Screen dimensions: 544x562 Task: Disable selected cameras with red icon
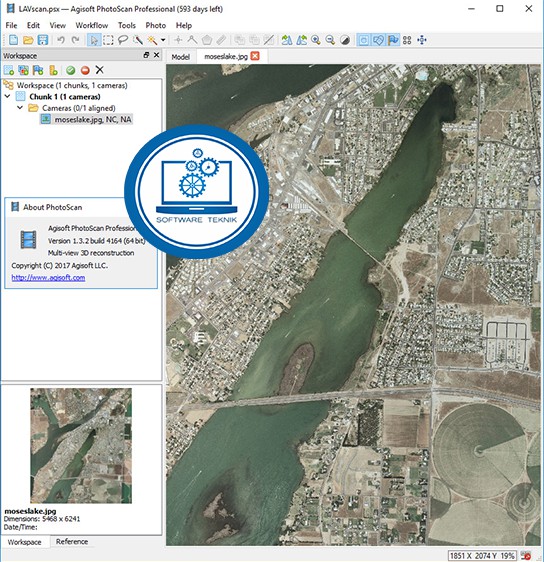click(85, 70)
